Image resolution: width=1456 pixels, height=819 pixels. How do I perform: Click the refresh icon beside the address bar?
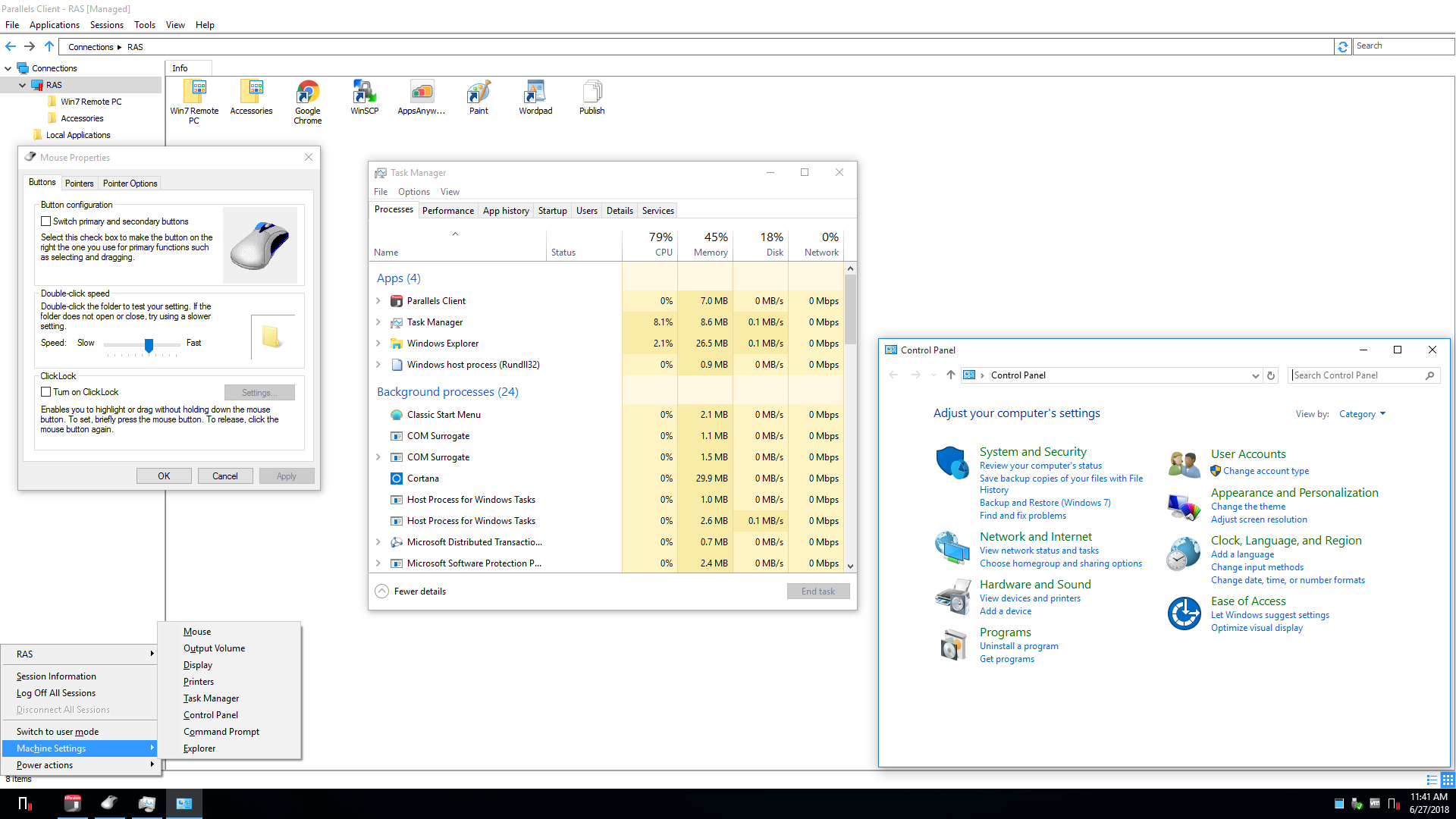tap(1343, 46)
